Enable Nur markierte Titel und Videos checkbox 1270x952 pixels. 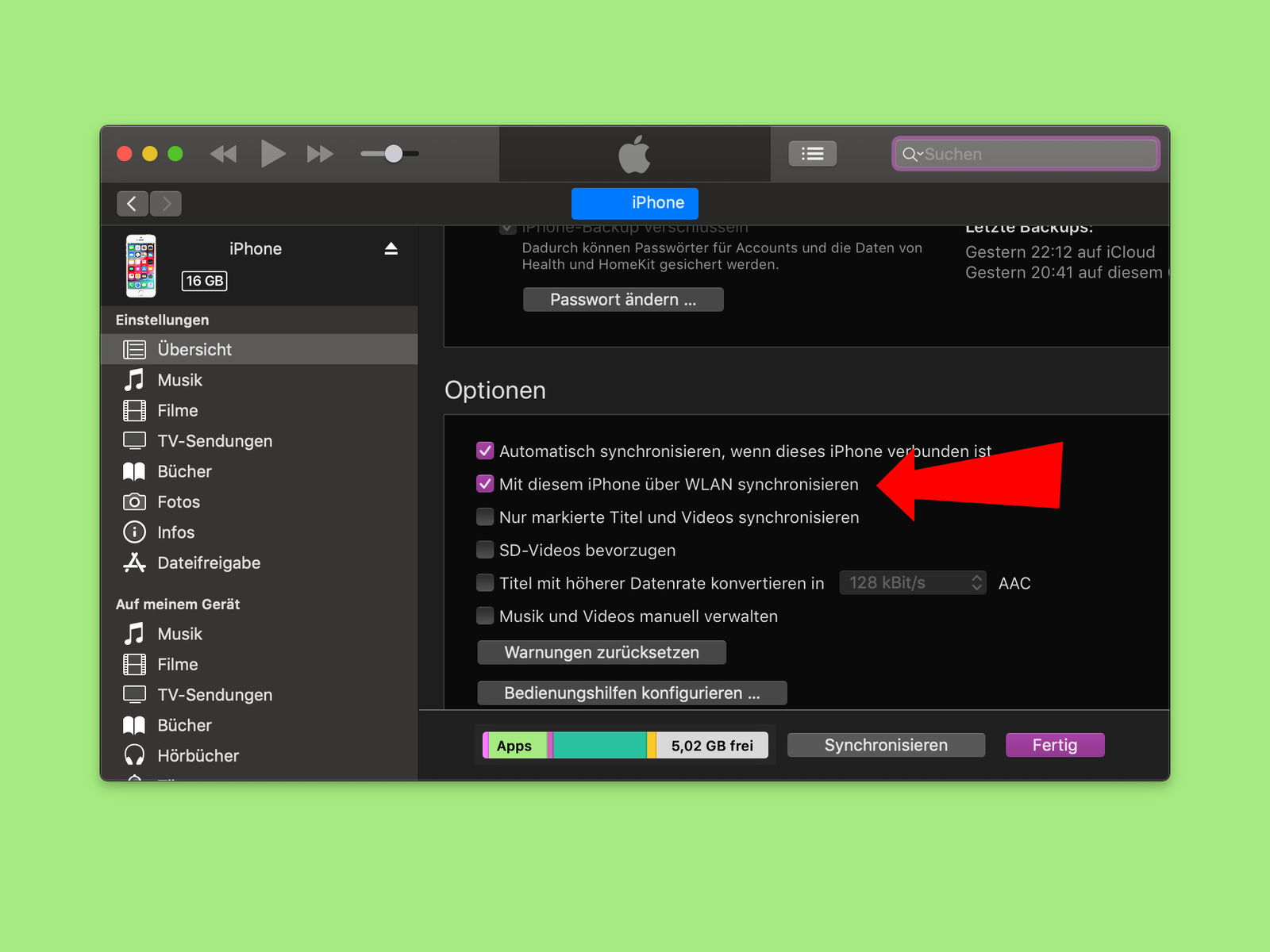[x=485, y=517]
